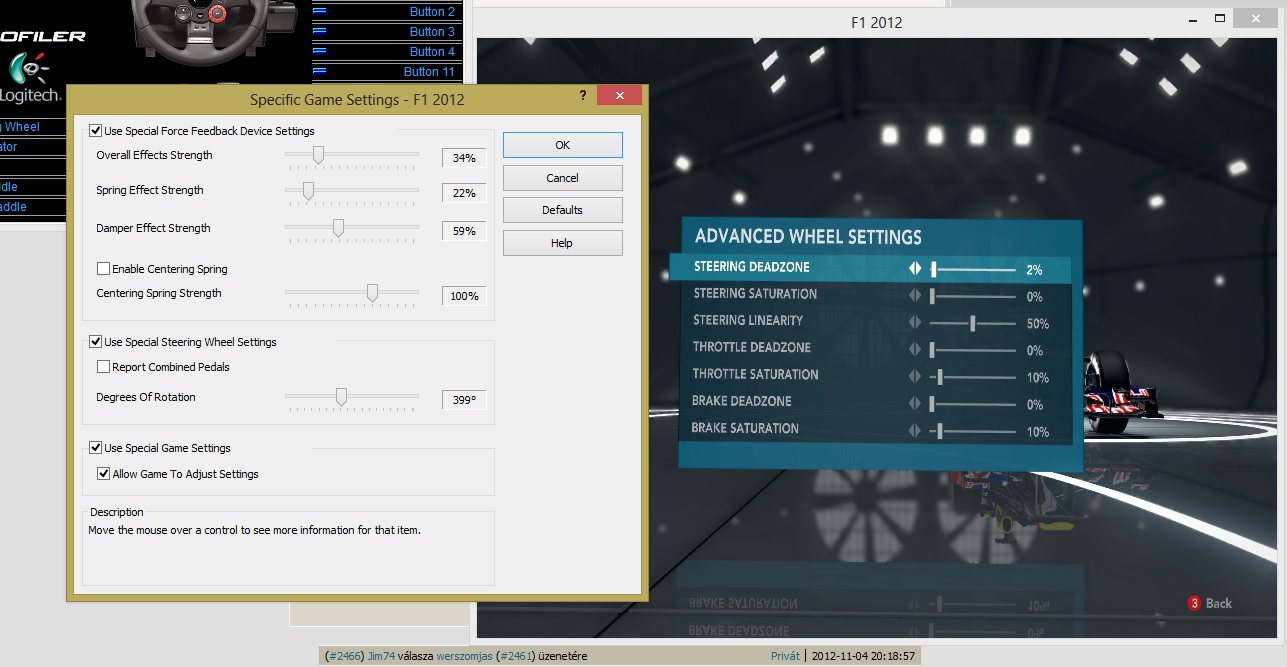
Task: Click the Overall Effects Strength 34% field
Action: click(464, 158)
